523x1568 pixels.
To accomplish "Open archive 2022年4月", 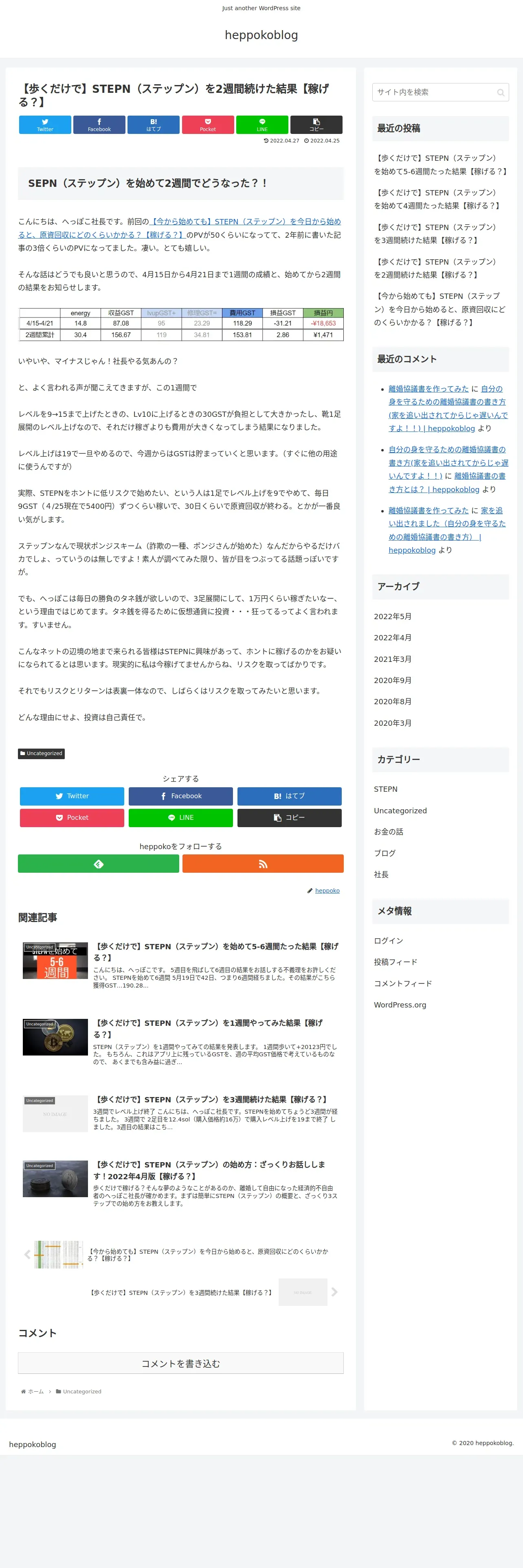I will 393,638.
